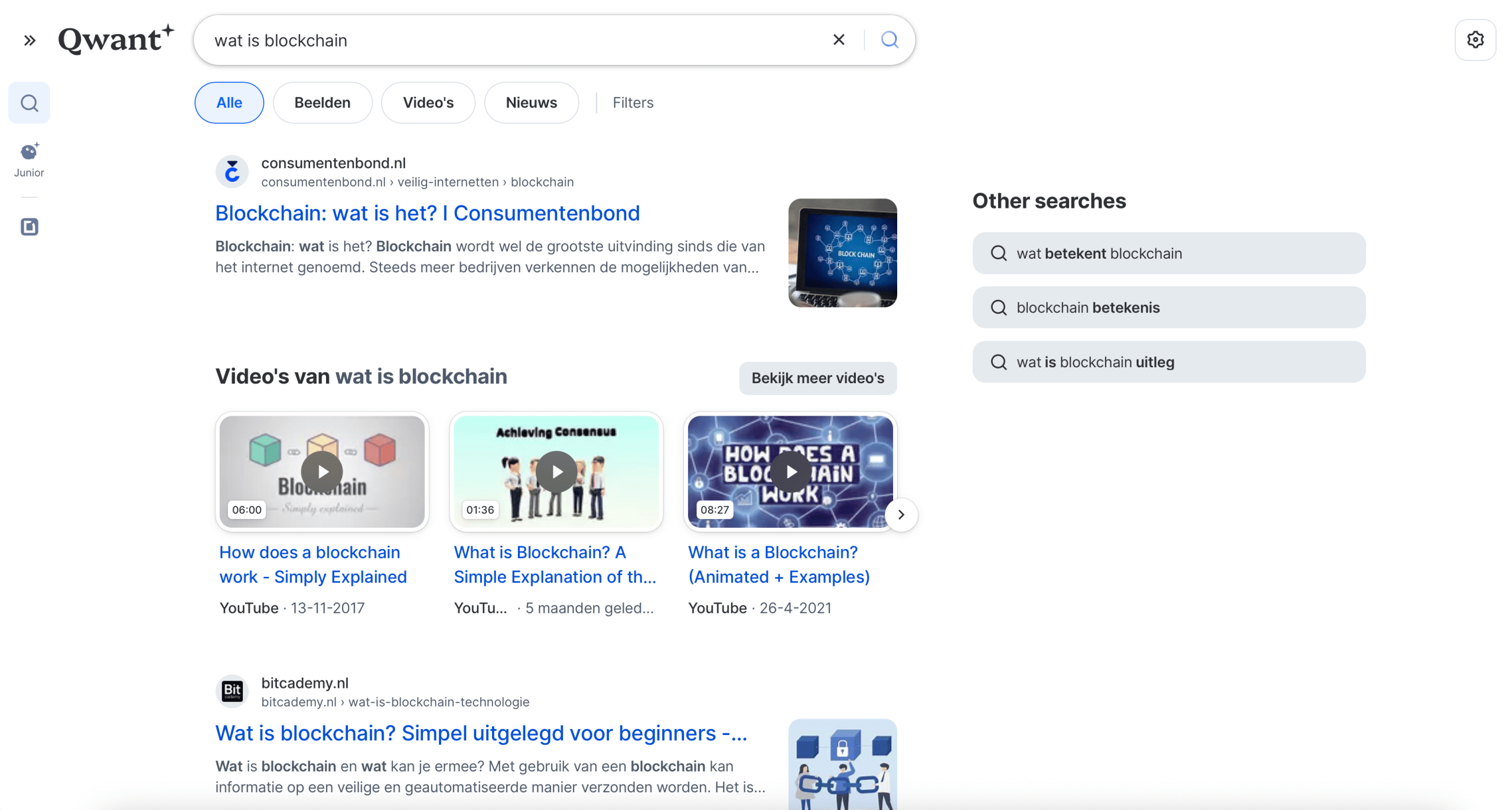Click in the search field 'wat is blockchain'

514,40
